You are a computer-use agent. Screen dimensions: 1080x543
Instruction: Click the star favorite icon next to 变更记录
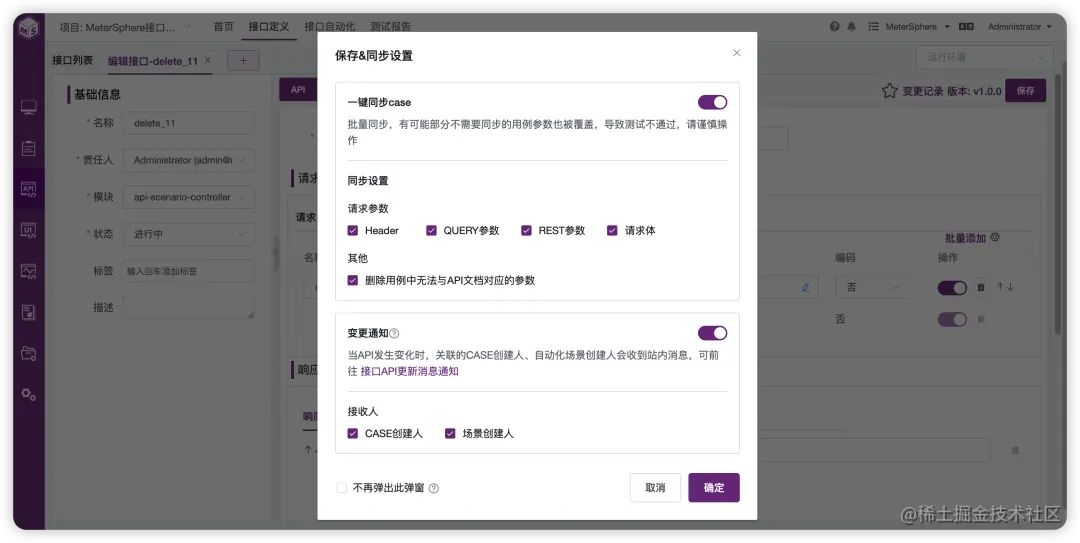[x=889, y=91]
